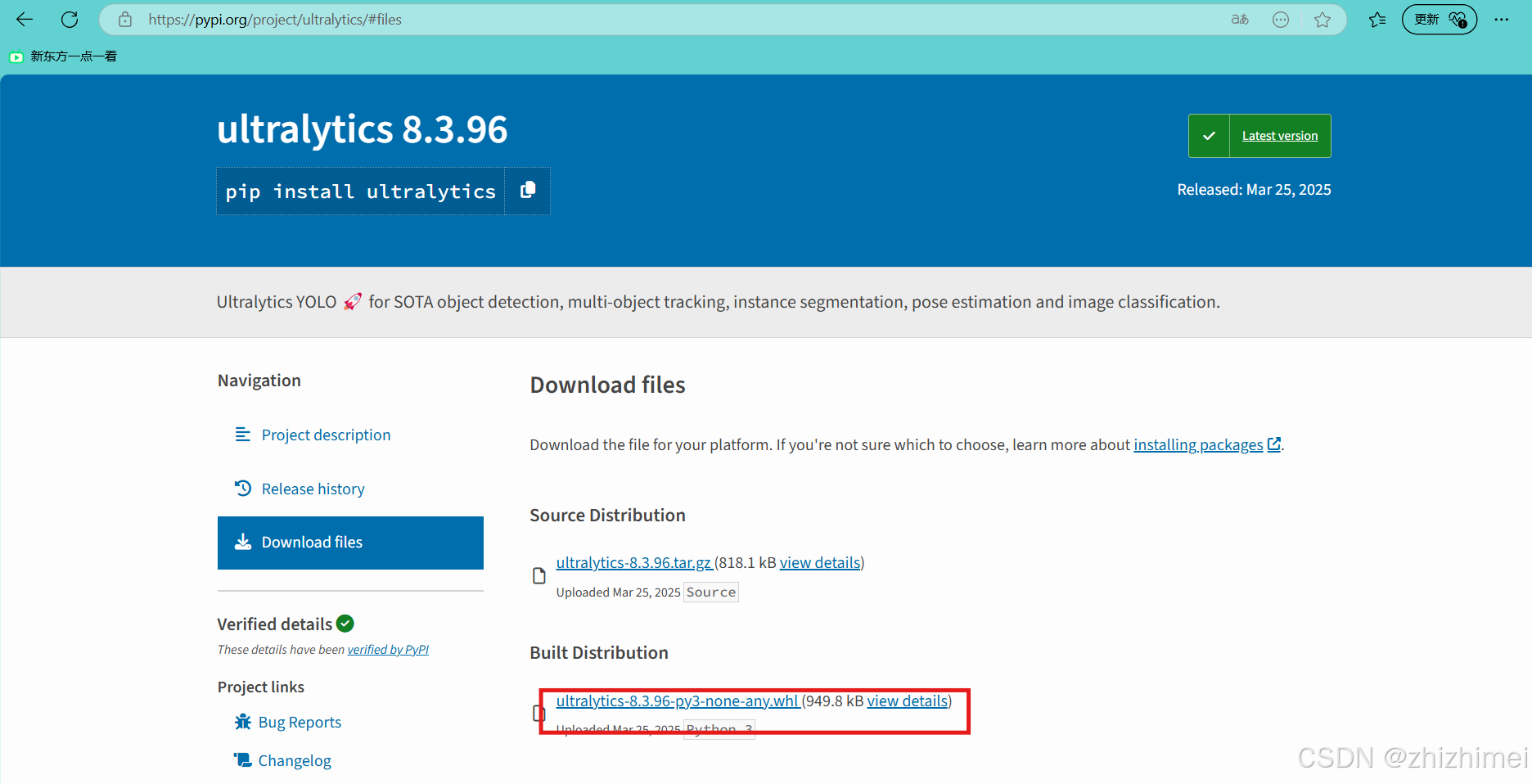Select the Download files navigation tab
Screen dimensions: 1532x784
point(350,543)
